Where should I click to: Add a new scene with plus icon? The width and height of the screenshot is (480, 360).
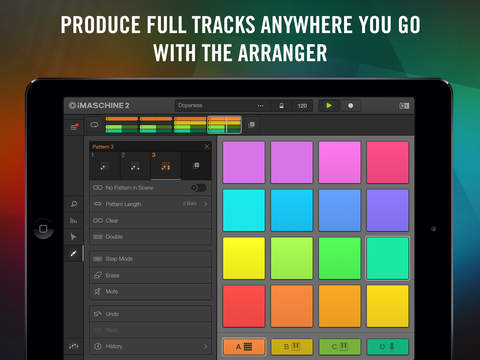252,124
